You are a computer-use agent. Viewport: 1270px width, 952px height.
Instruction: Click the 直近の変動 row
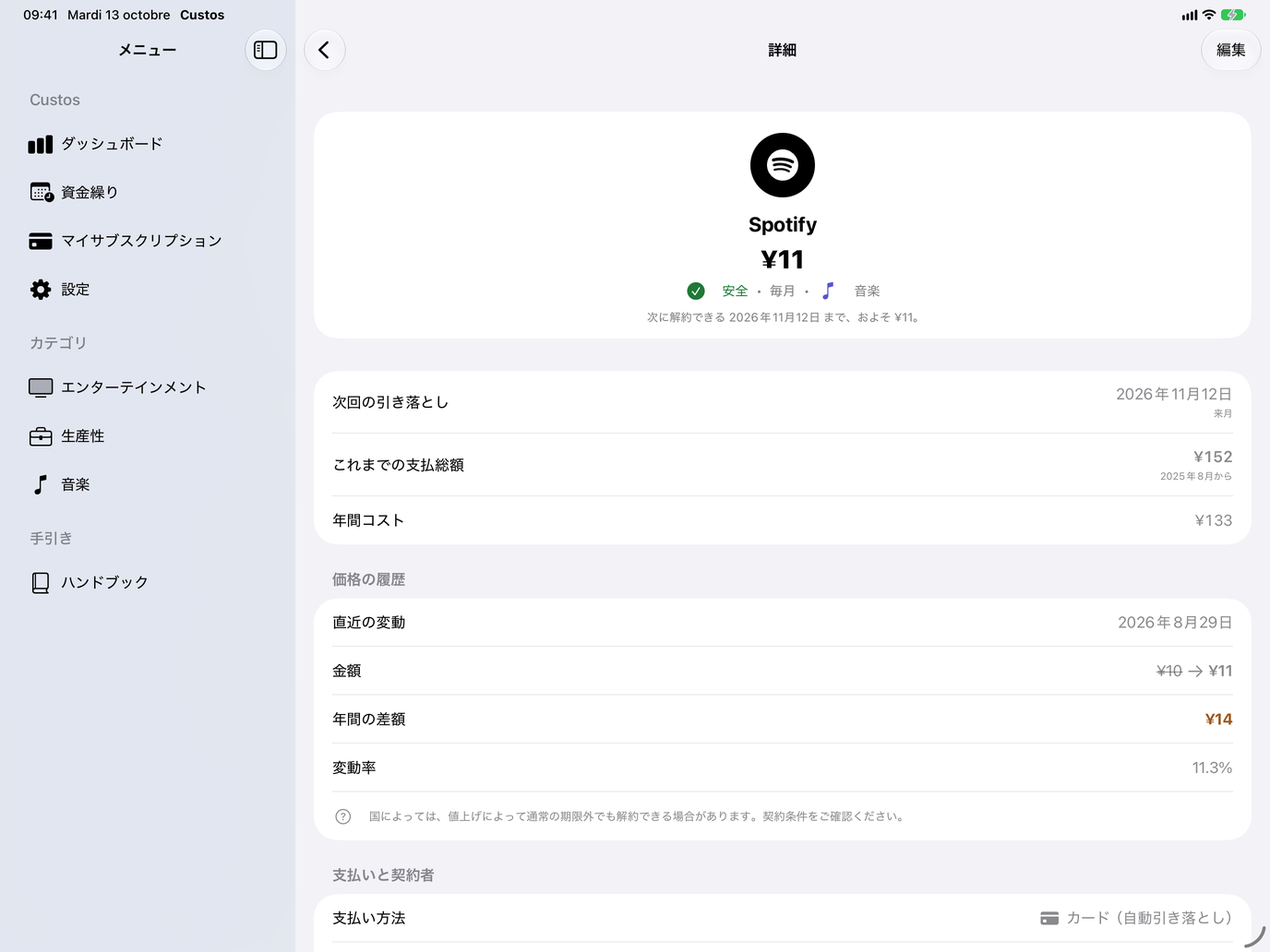tap(783, 623)
